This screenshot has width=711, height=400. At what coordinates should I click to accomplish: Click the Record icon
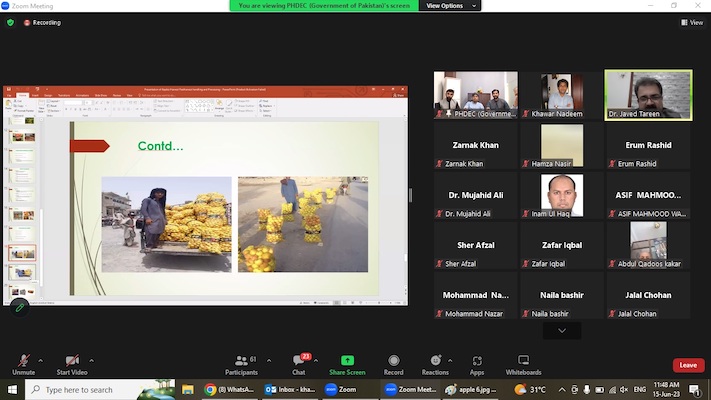pyautogui.click(x=394, y=360)
